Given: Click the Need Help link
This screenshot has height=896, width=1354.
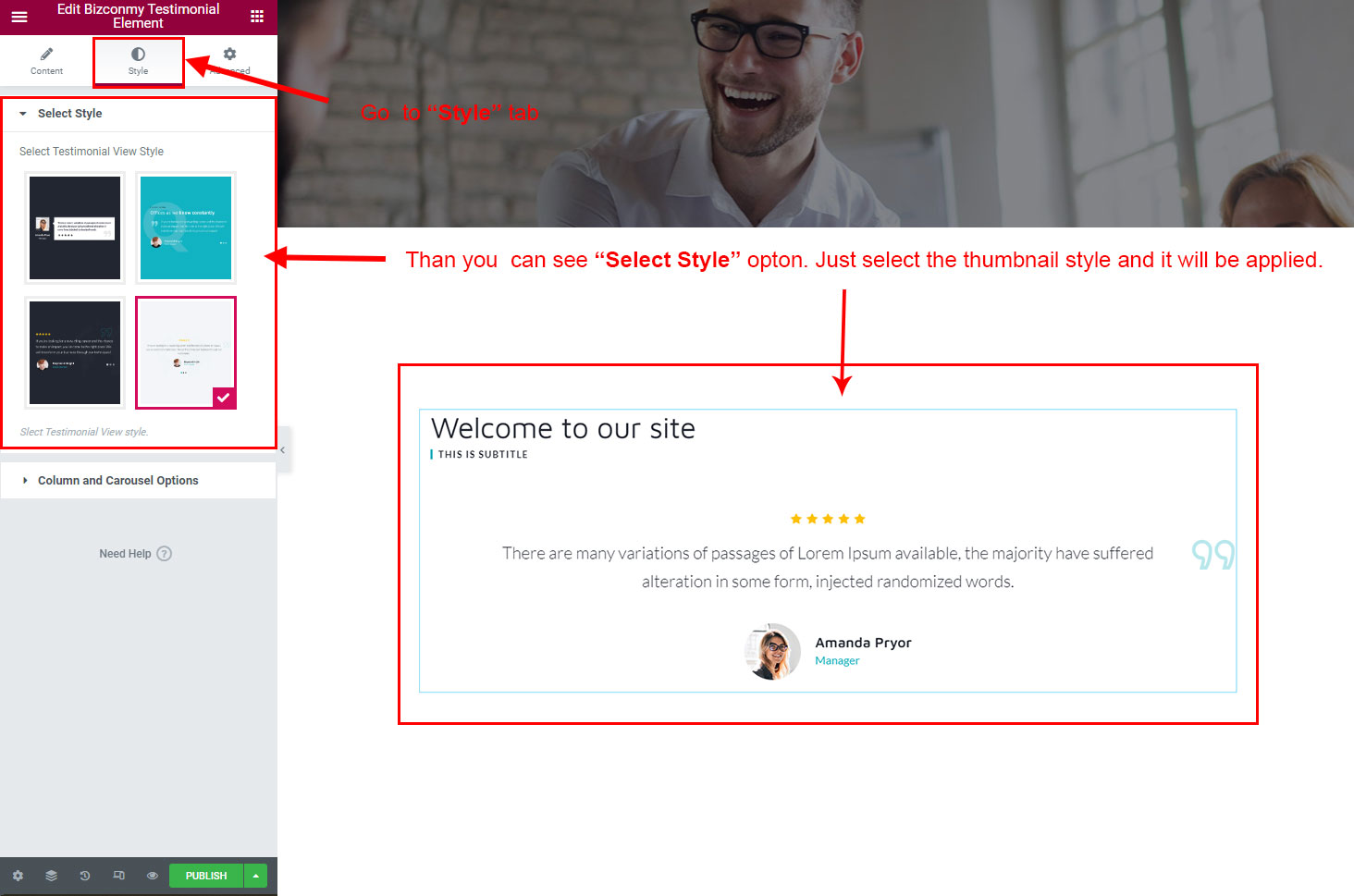Looking at the screenshot, I should 125,554.
